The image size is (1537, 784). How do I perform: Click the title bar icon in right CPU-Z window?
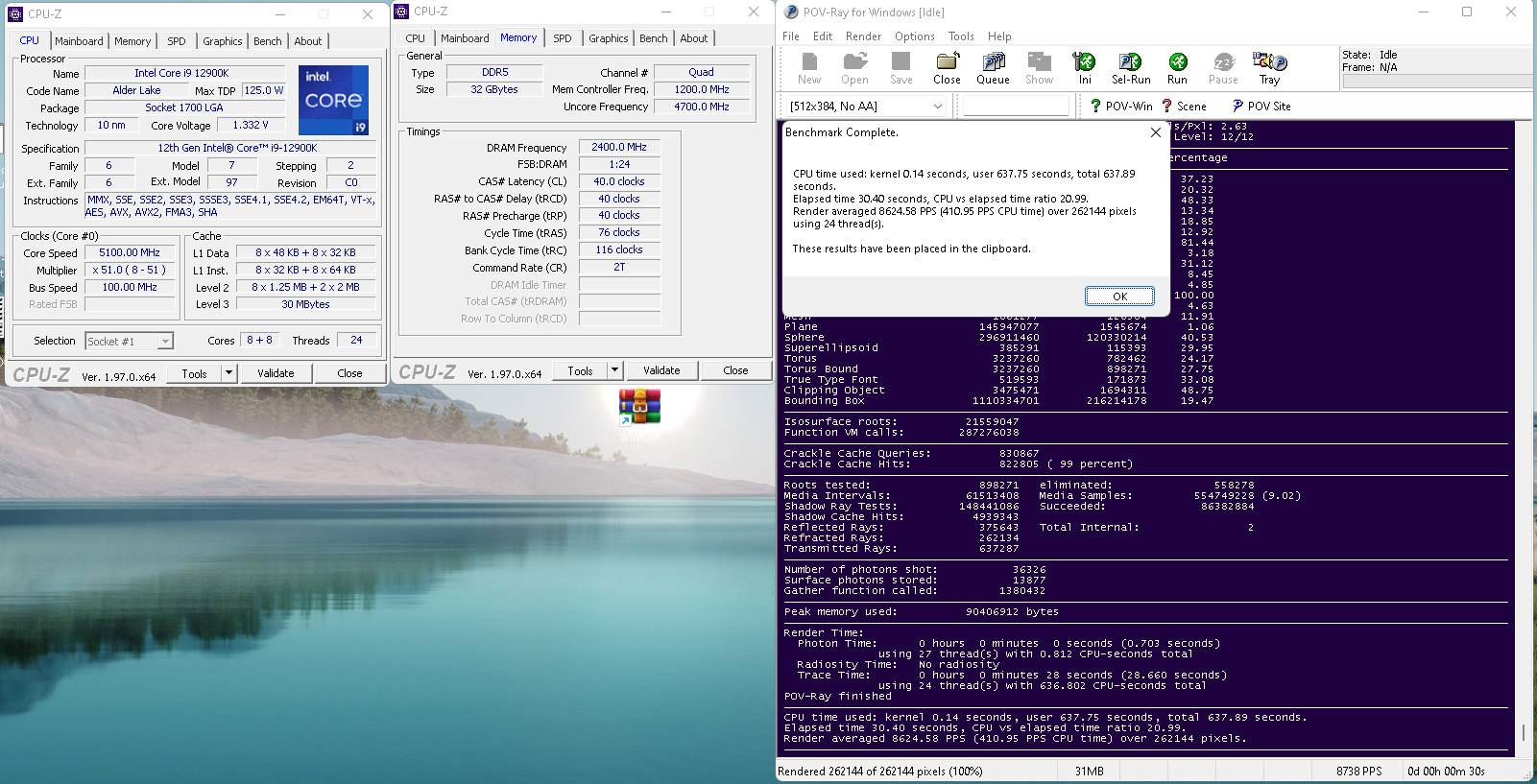pyautogui.click(x=402, y=12)
